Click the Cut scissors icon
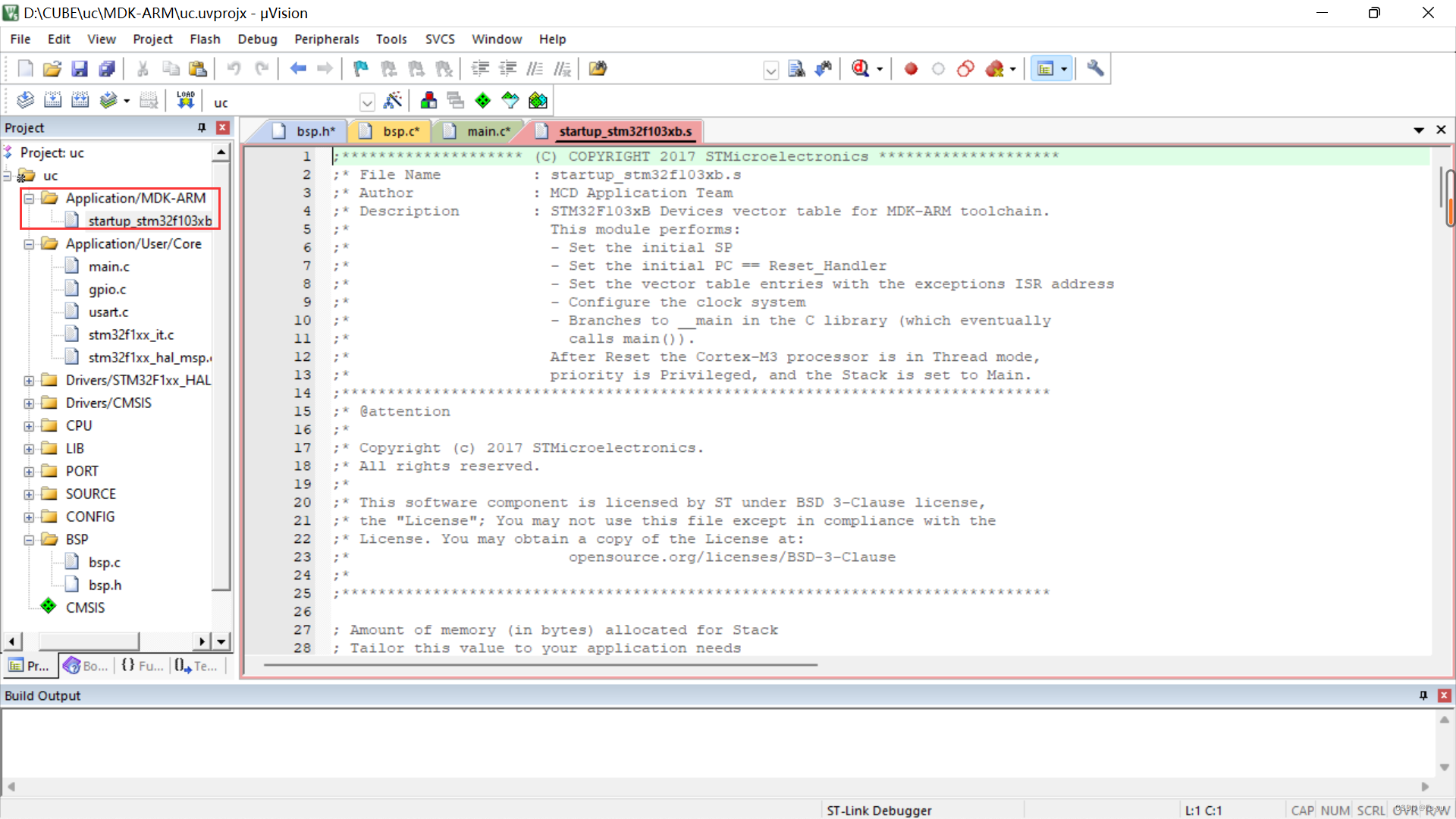 click(143, 69)
